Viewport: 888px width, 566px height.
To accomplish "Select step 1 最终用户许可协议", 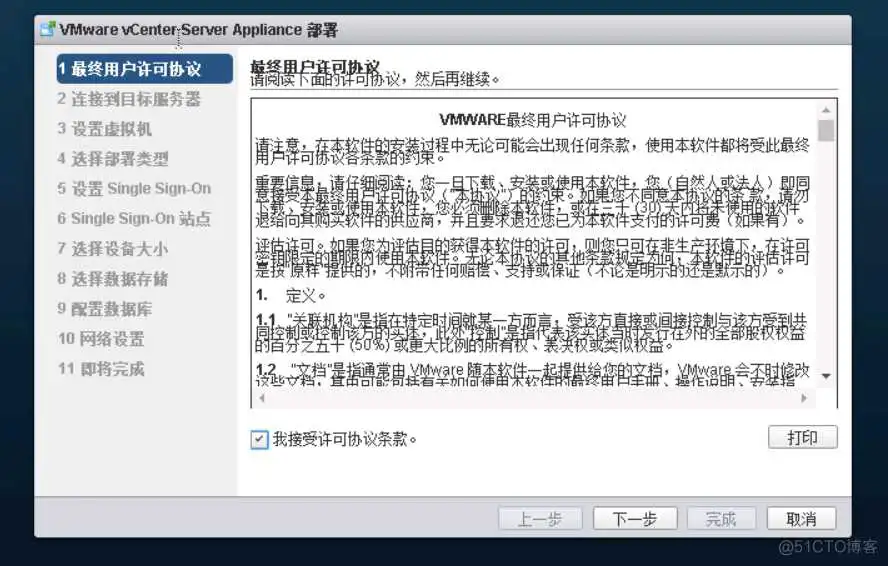I will 144,69.
